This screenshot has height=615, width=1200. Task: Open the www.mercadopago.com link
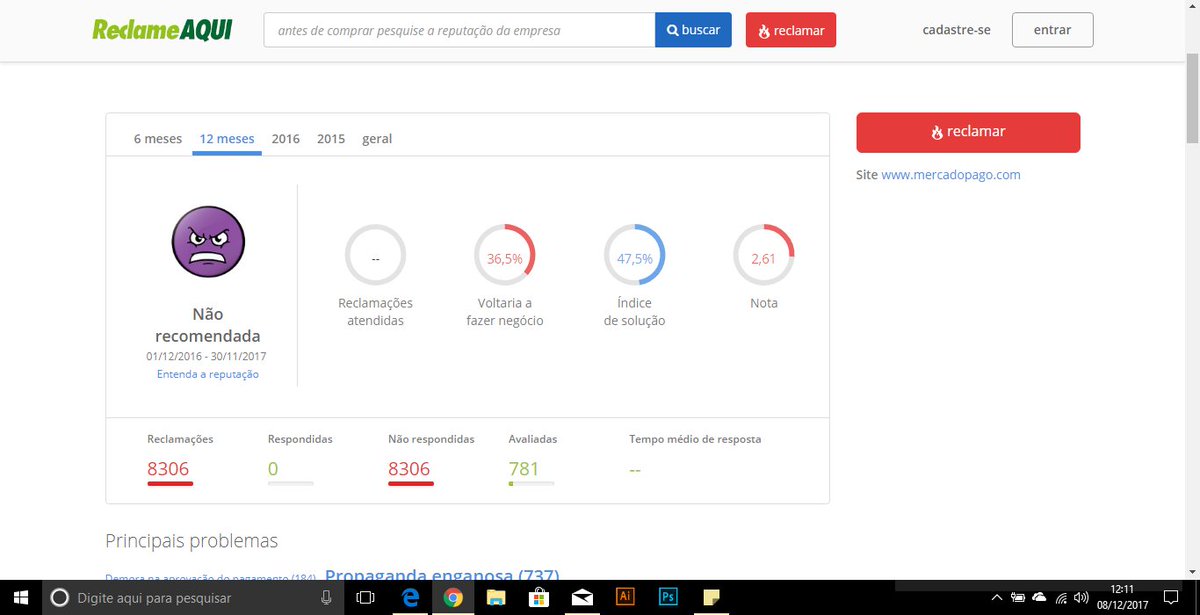pyautogui.click(x=951, y=174)
